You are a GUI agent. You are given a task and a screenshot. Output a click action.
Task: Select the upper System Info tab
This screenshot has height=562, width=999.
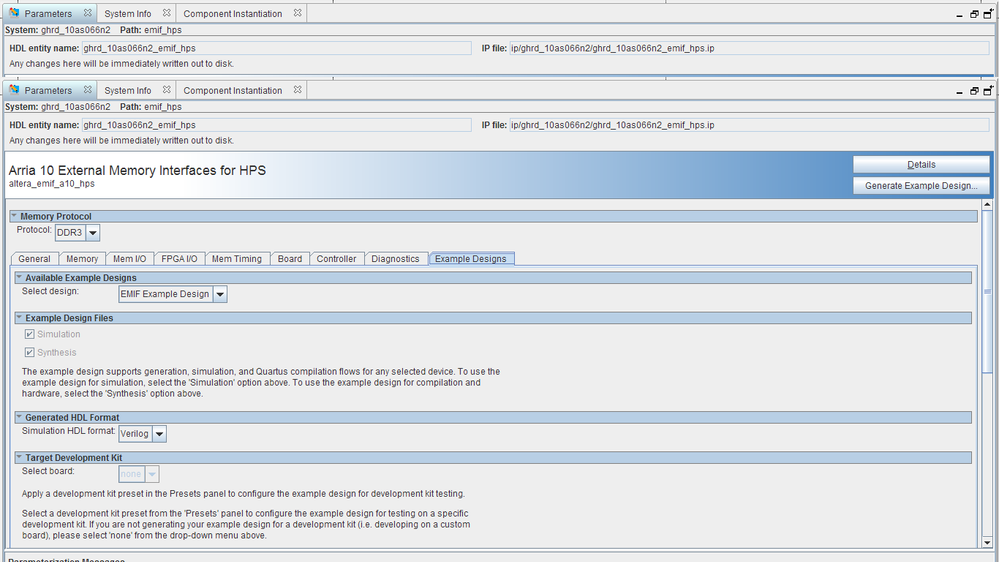[x=128, y=13]
